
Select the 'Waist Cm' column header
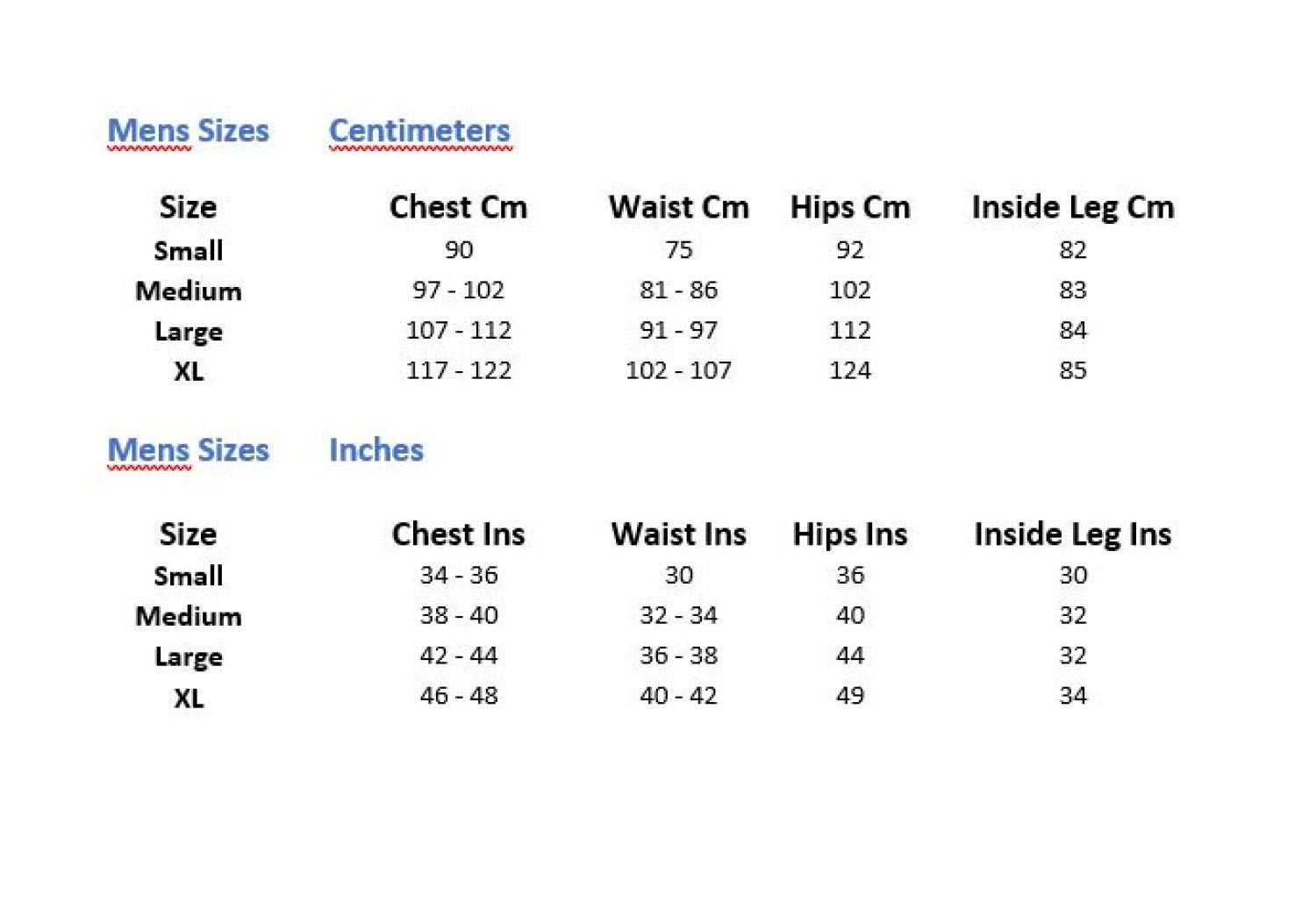tap(678, 207)
